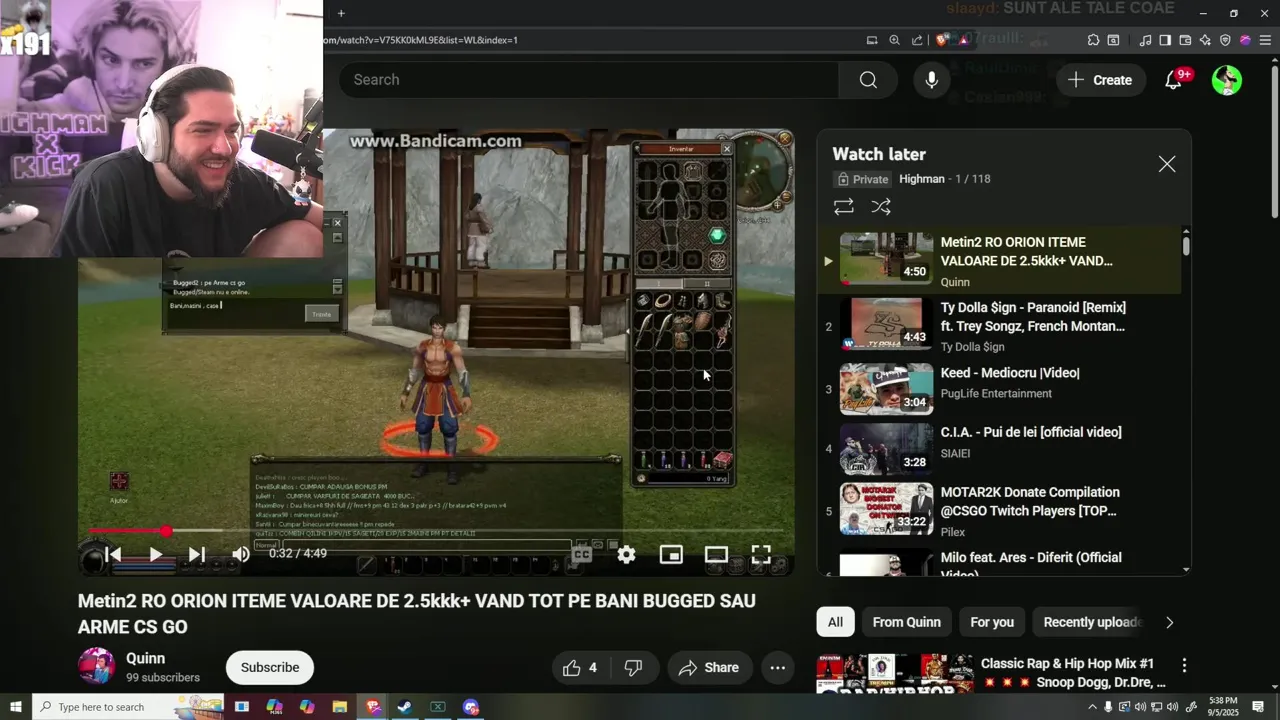Toggle playlist shuffle

click(x=881, y=206)
